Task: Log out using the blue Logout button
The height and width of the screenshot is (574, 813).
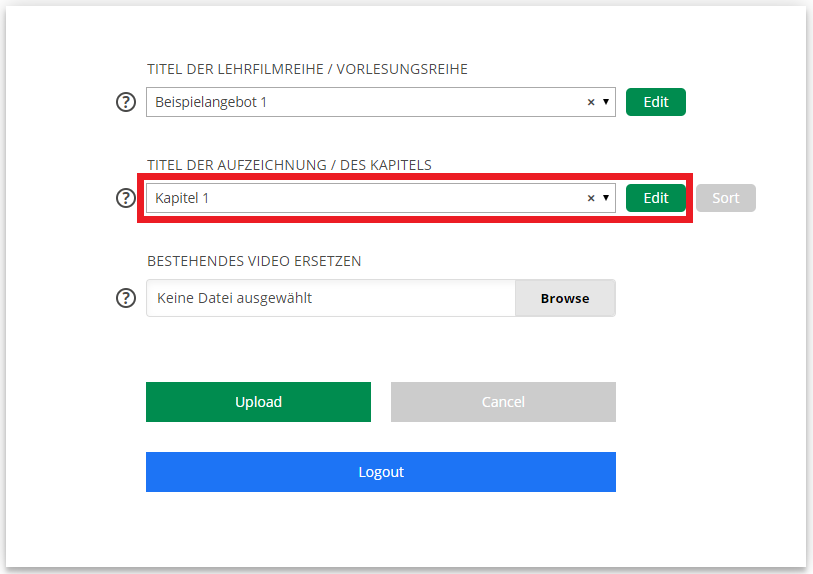Action: [380, 472]
